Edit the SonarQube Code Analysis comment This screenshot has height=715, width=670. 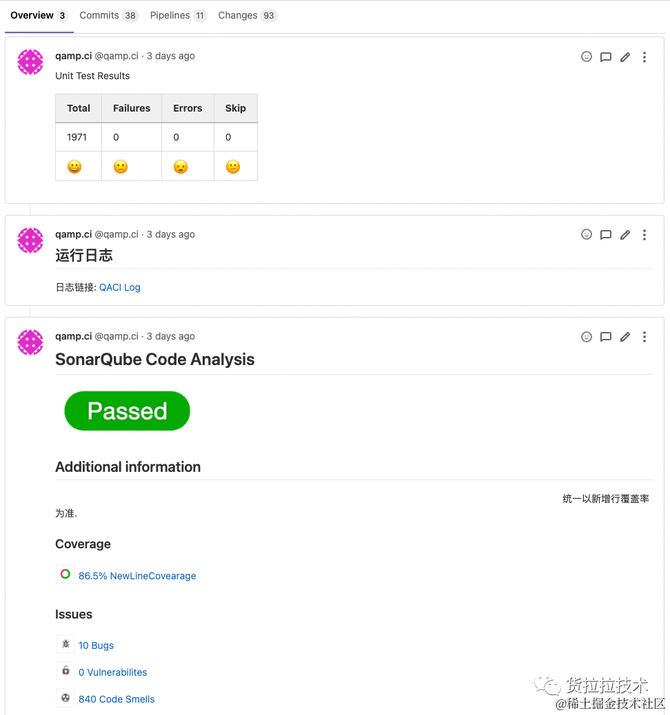[x=625, y=337]
